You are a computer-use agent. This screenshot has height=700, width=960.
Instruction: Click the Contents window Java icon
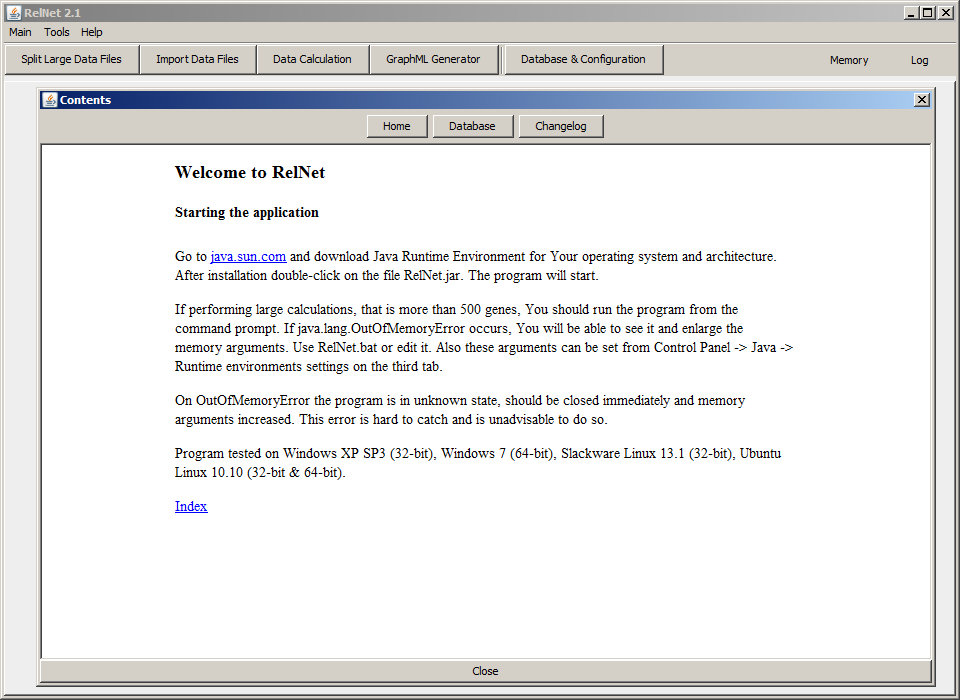(50, 100)
